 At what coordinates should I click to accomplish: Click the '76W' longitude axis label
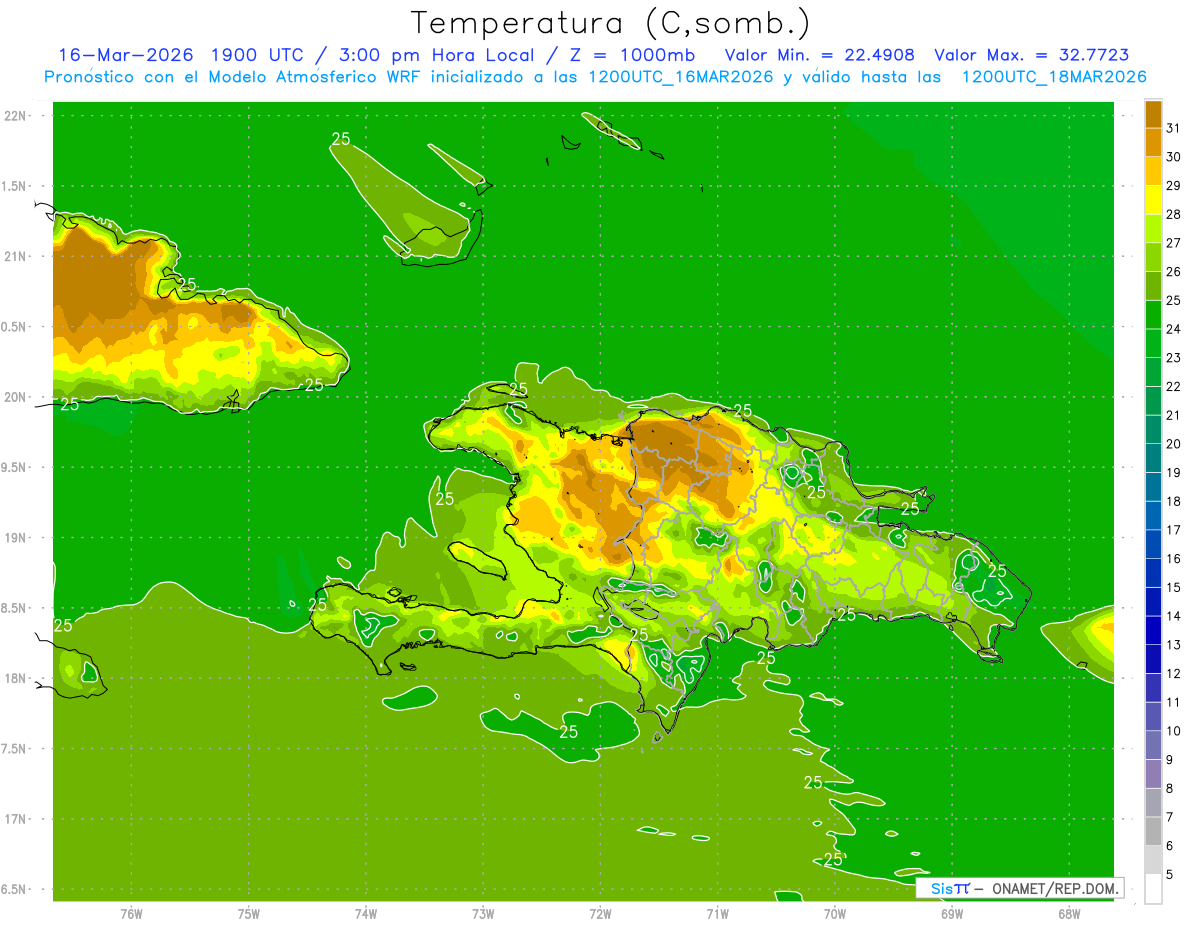[131, 913]
